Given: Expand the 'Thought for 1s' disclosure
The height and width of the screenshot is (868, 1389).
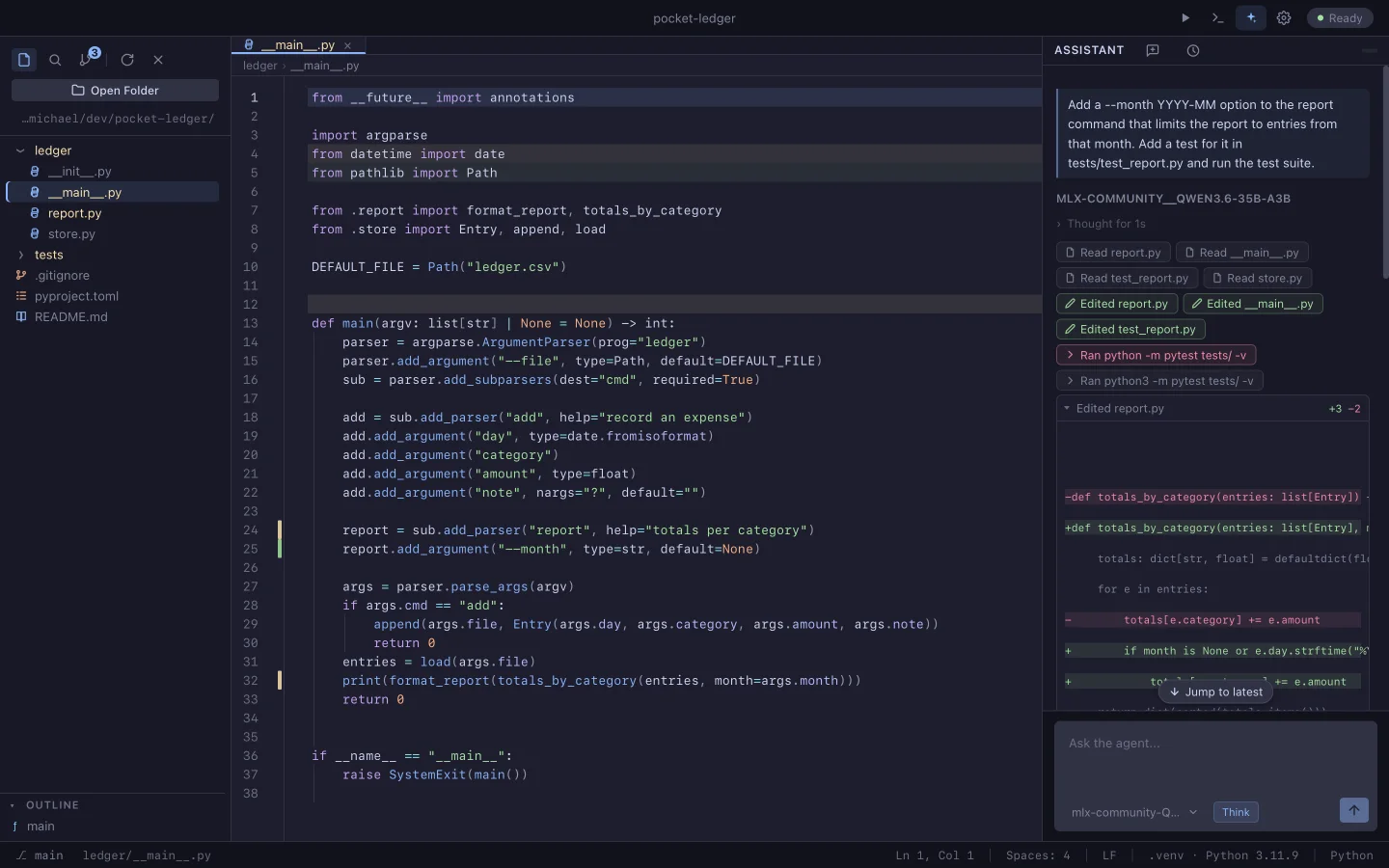Looking at the screenshot, I should click(x=1101, y=224).
